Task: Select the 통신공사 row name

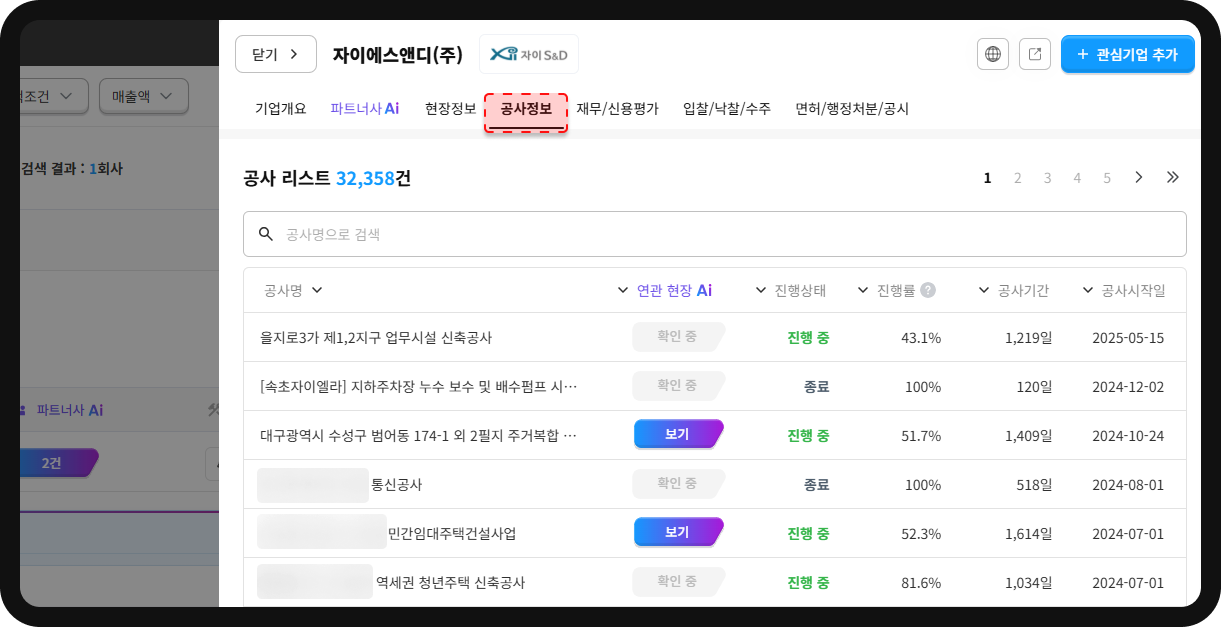Action: click(397, 485)
